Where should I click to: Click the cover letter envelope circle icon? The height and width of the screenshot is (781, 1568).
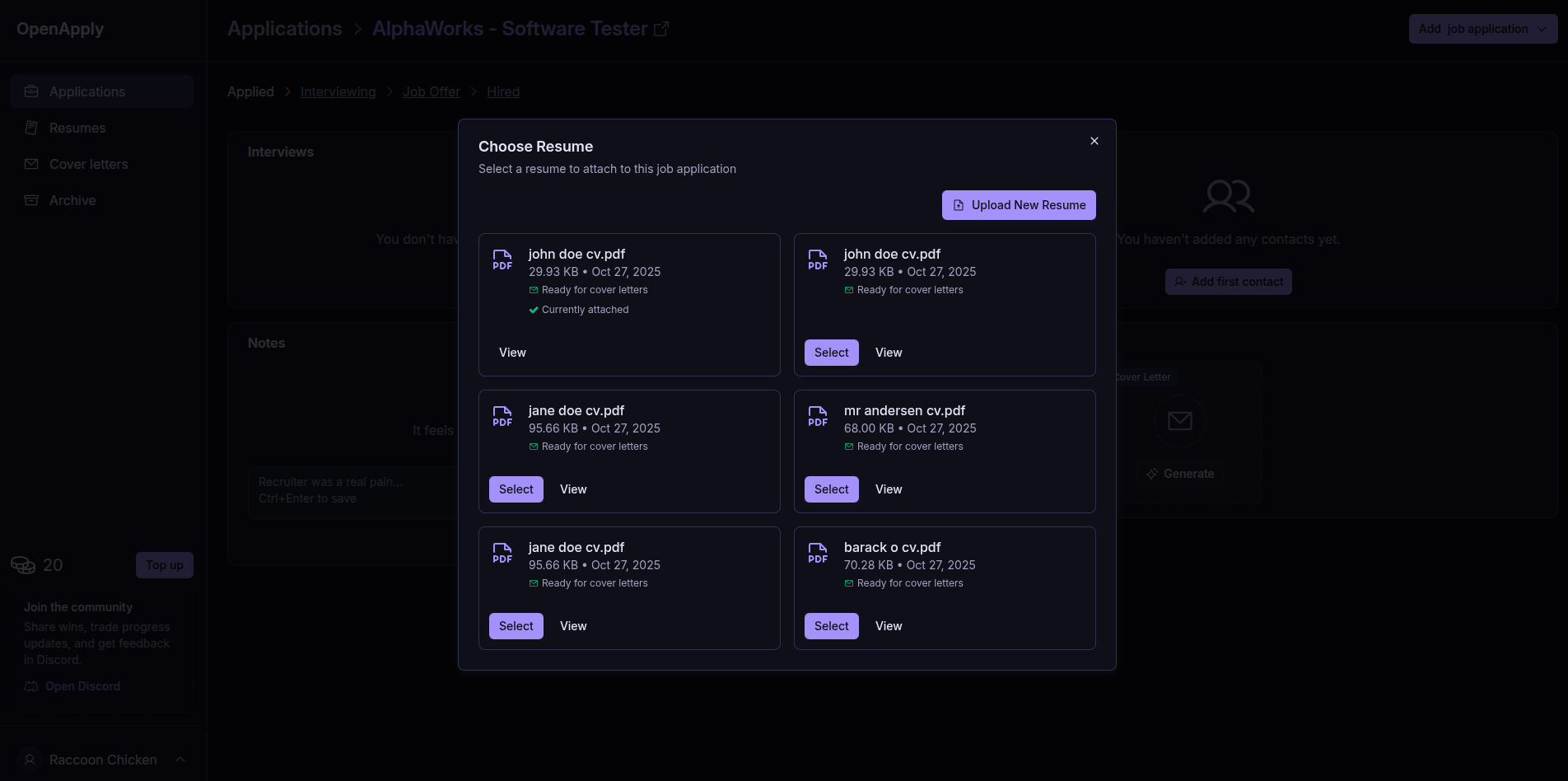tap(1180, 421)
